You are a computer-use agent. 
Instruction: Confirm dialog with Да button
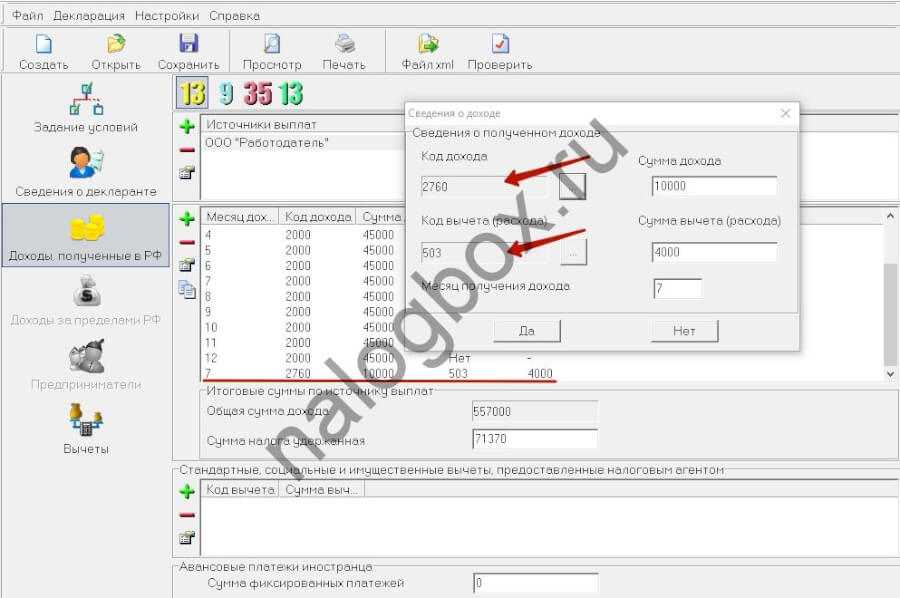(526, 331)
